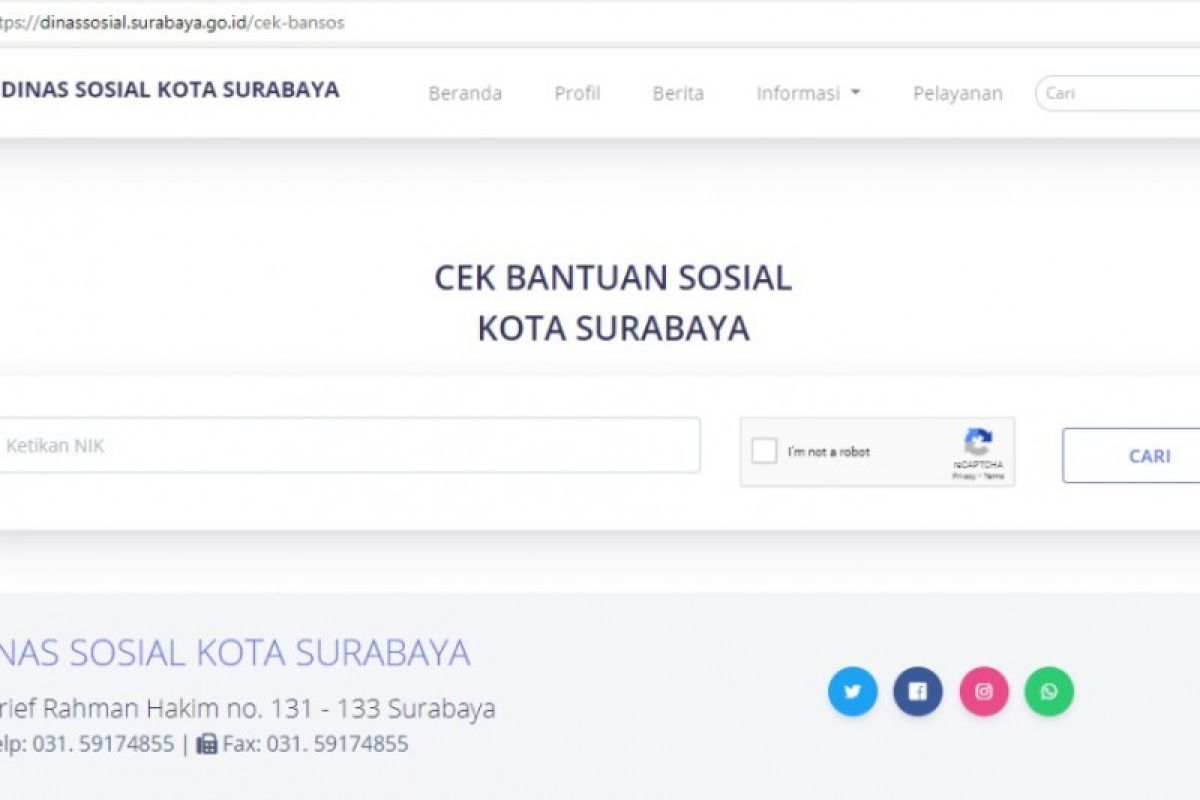Go to the Beranda menu item
Viewport: 1200px width, 800px height.
pyautogui.click(x=465, y=93)
